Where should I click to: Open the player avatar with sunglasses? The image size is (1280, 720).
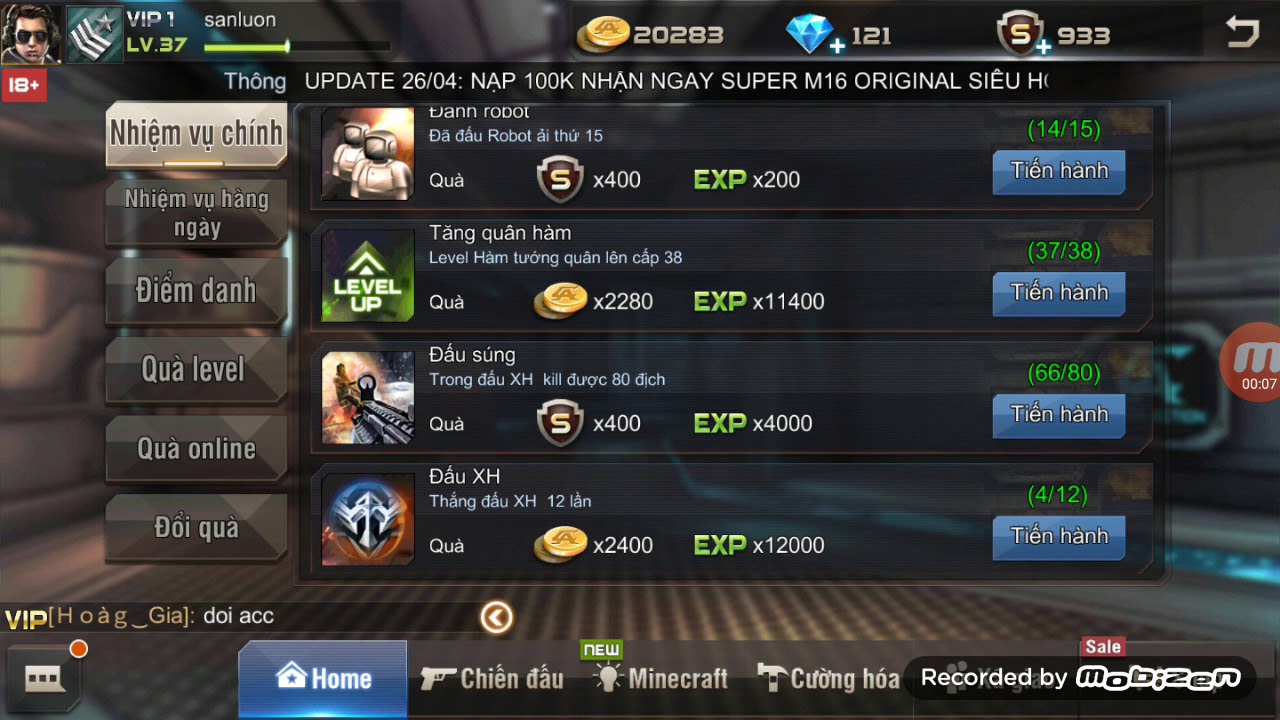pyautogui.click(x=31, y=34)
